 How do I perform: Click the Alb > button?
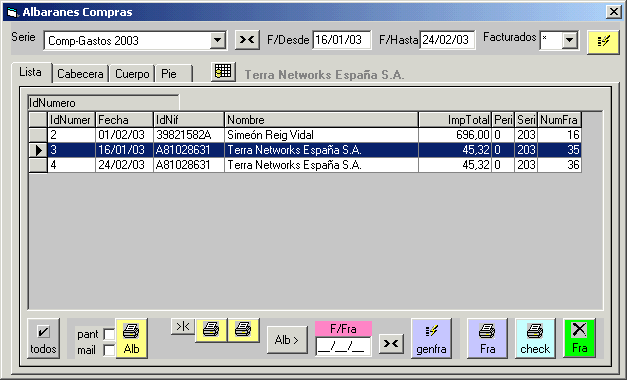287,340
